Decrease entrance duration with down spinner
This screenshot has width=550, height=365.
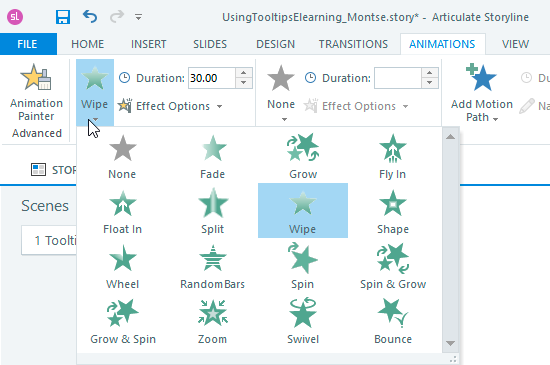[x=244, y=83]
